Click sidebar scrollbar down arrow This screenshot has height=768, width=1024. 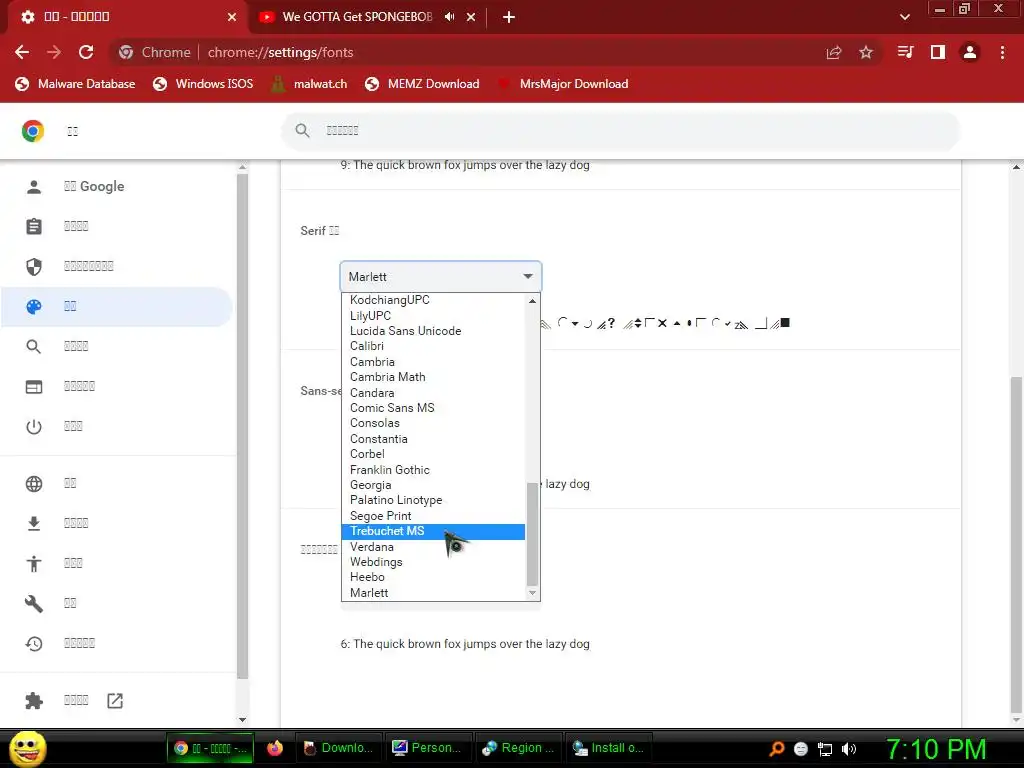coord(242,720)
